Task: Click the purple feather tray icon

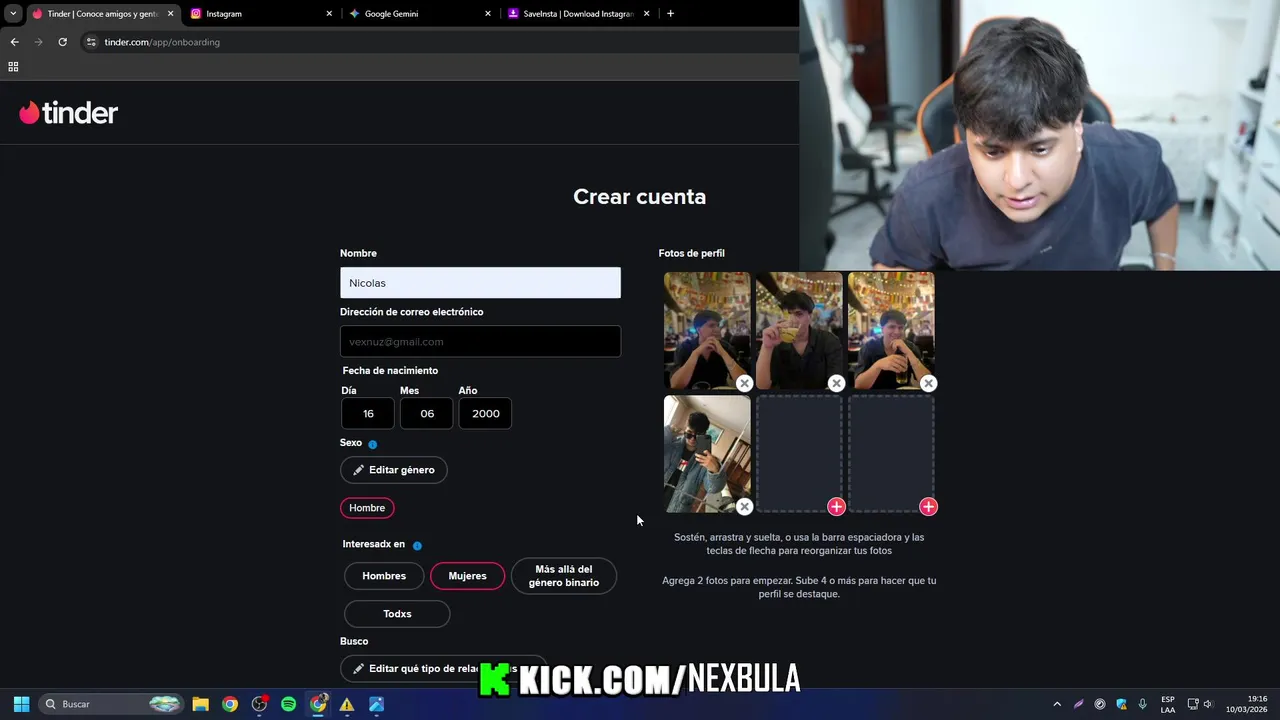Action: tap(1078, 704)
